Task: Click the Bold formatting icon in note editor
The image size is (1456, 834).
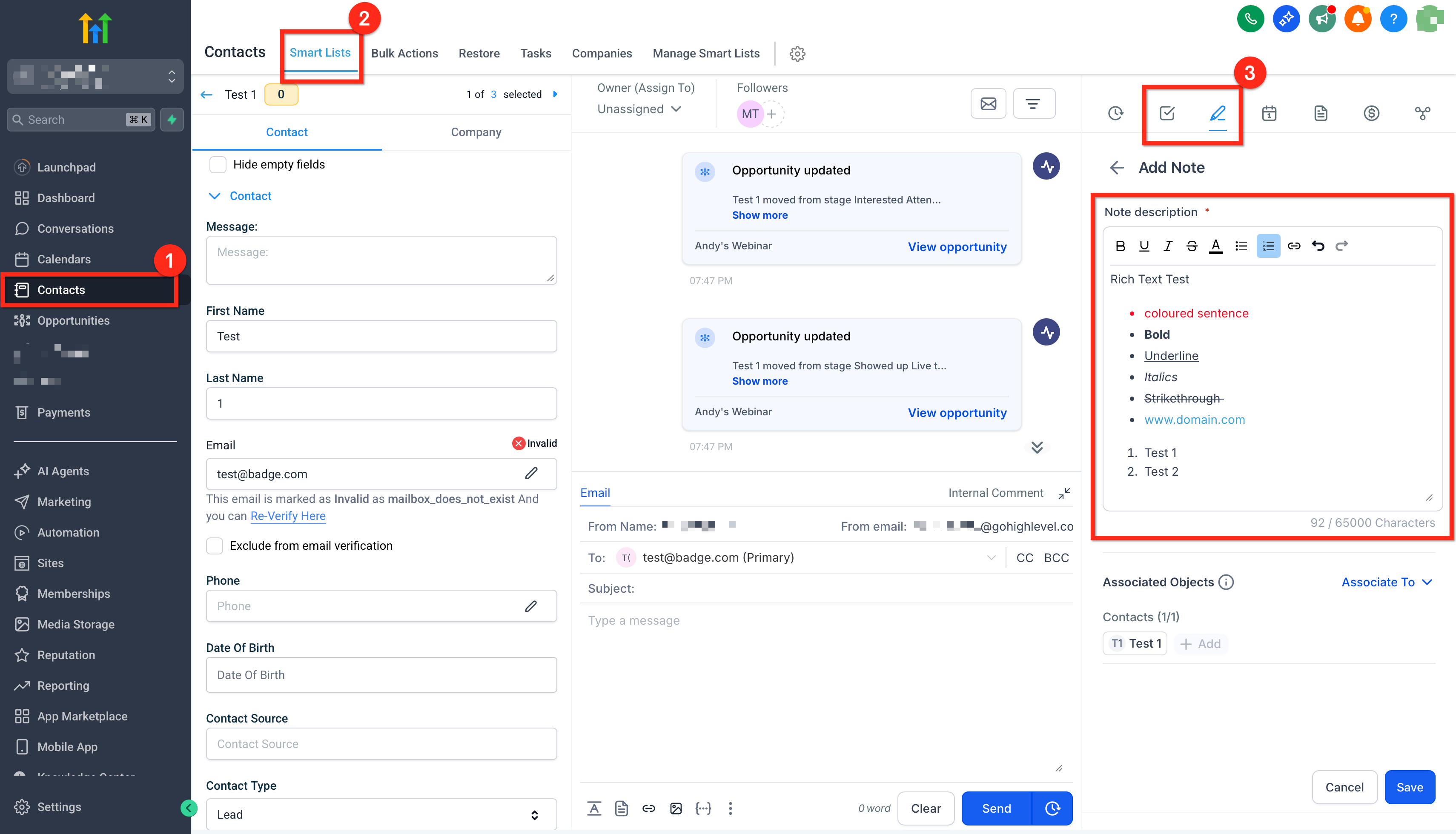Action: (1120, 246)
